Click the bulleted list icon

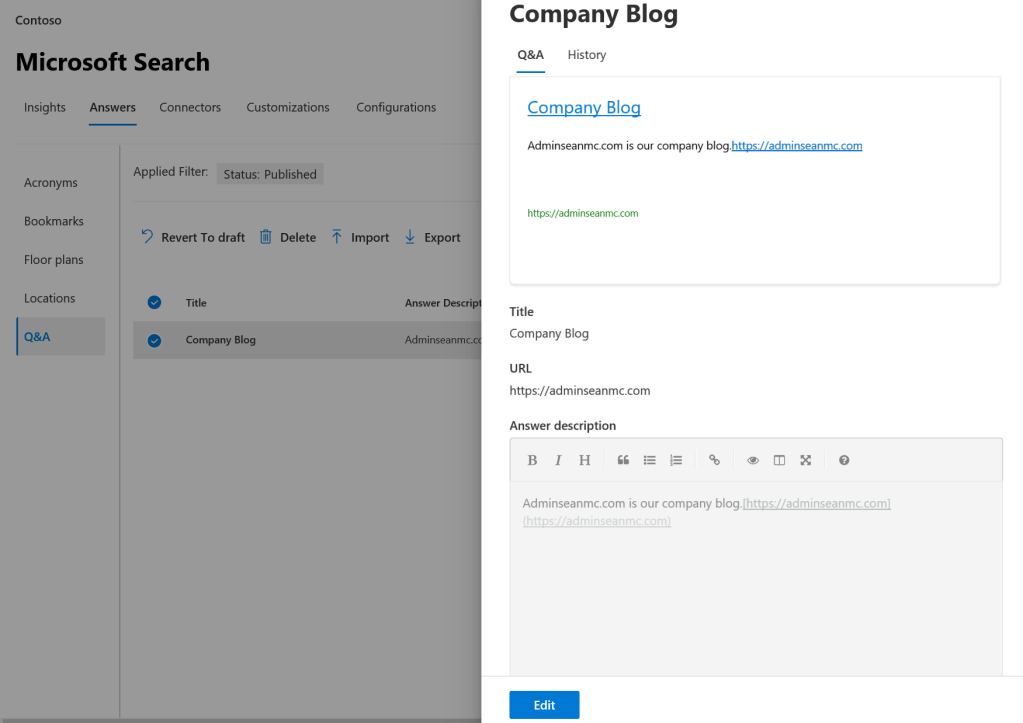[x=650, y=460]
